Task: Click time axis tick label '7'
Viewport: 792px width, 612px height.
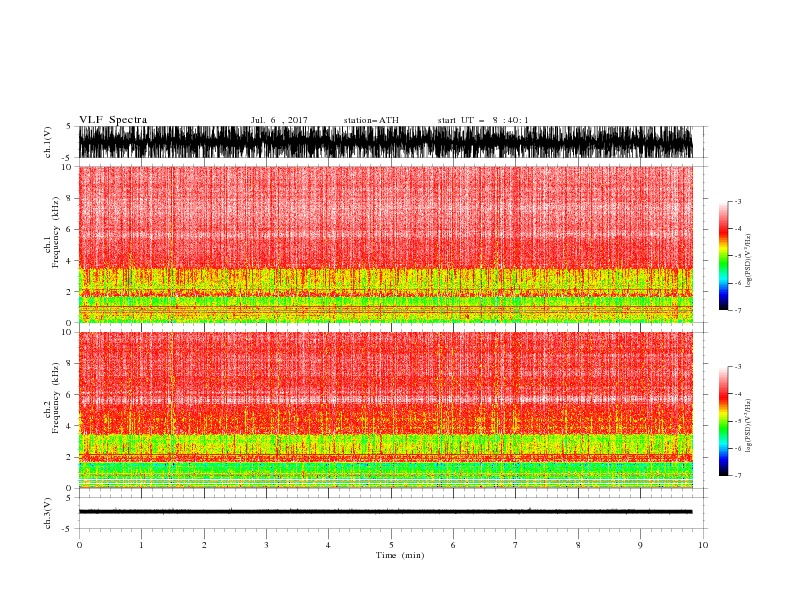Action: 515,545
